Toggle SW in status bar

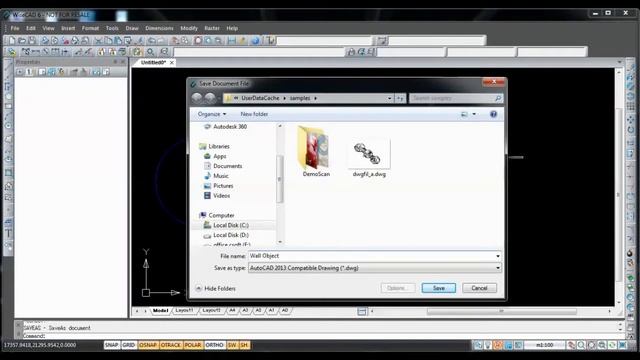[x=232, y=345]
